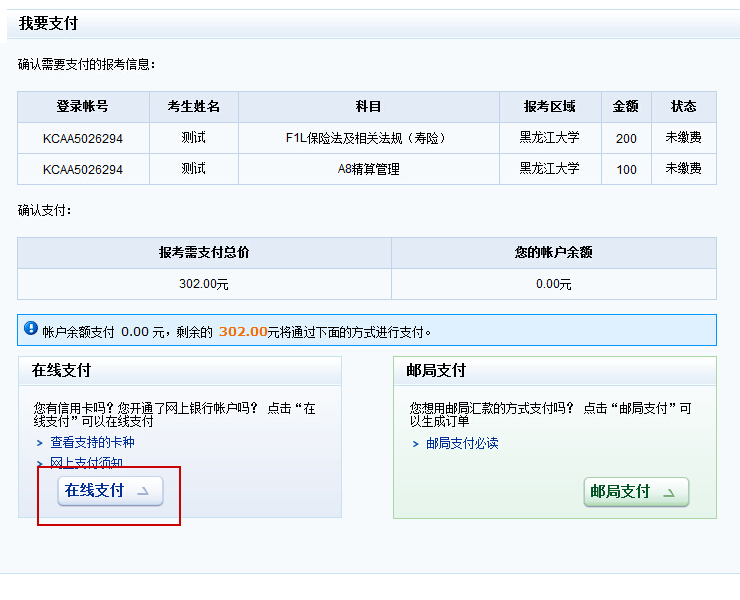
Task: Open the 查看支持的卡种 link
Action: pos(92,442)
